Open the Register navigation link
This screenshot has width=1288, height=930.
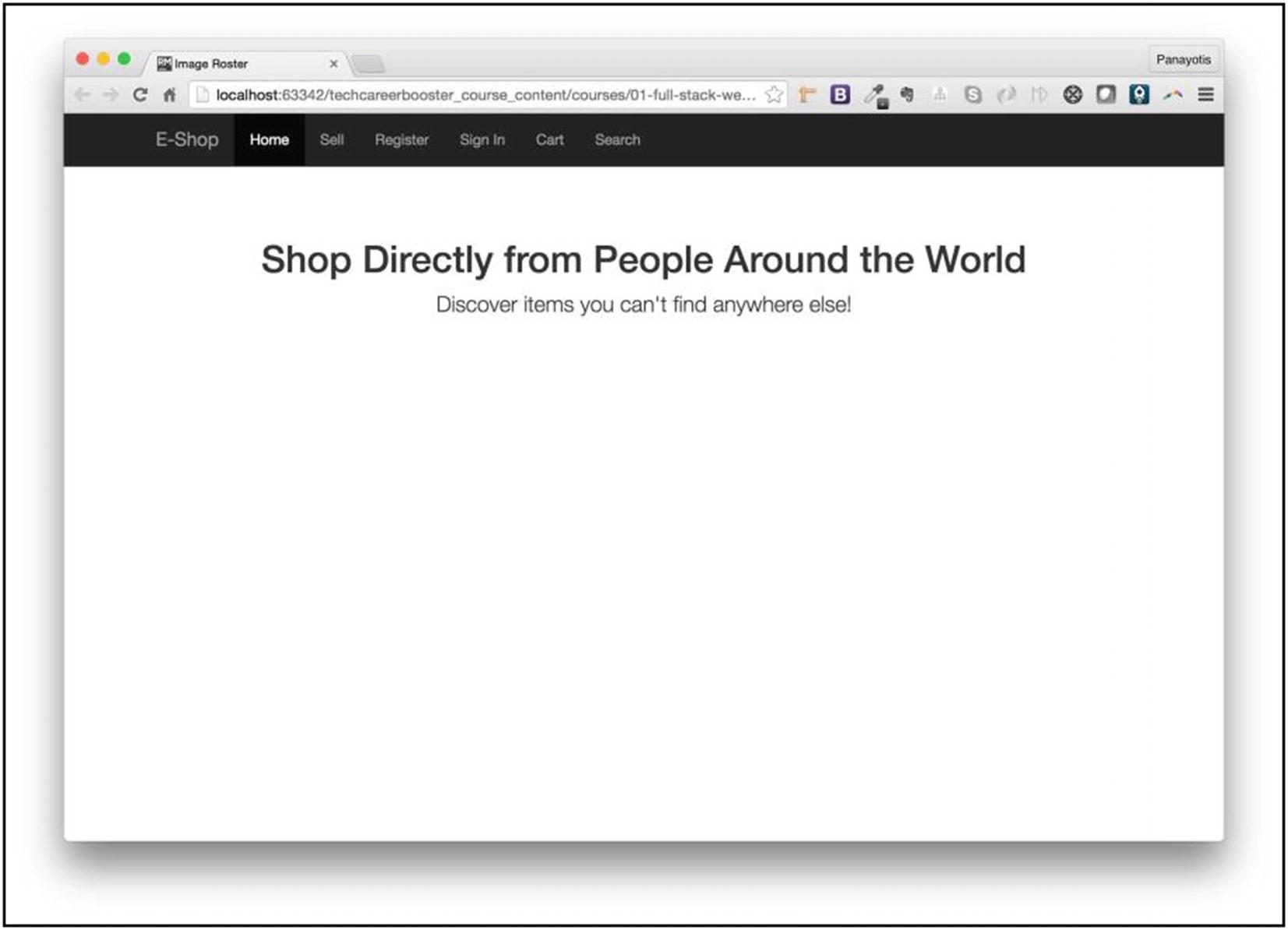pyautogui.click(x=401, y=140)
